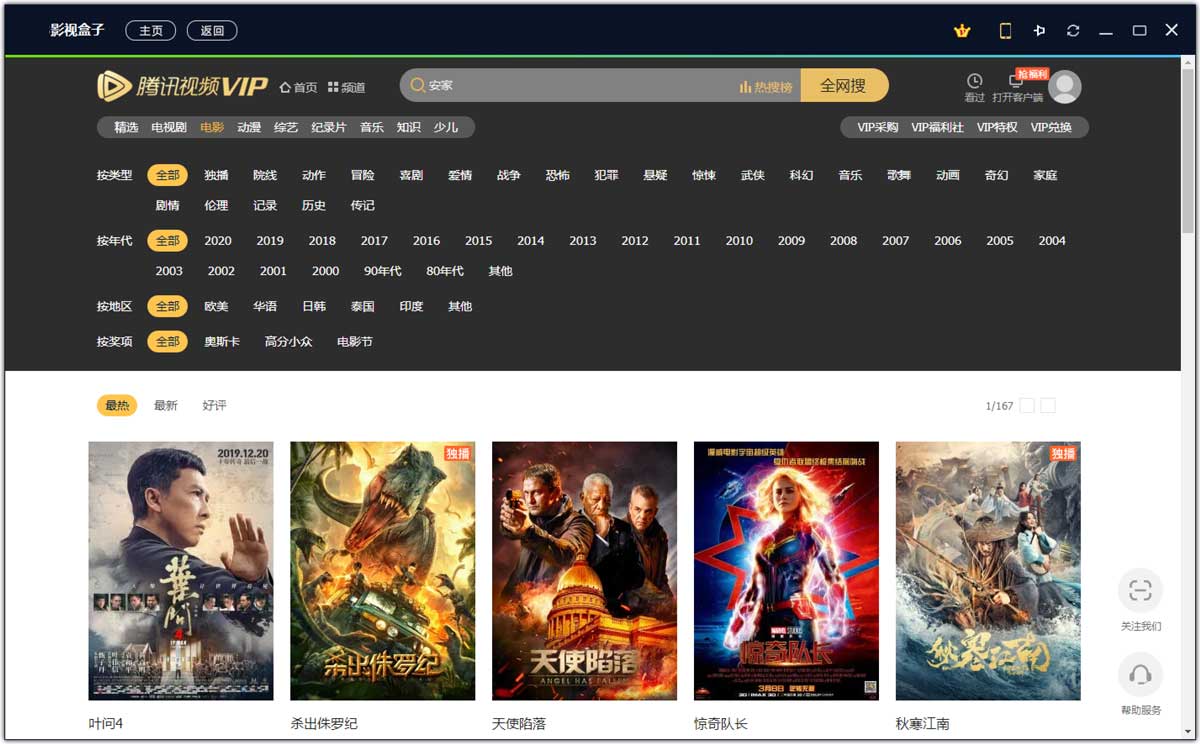Switch to the 精选 tab
1200x744 pixels.
126,127
